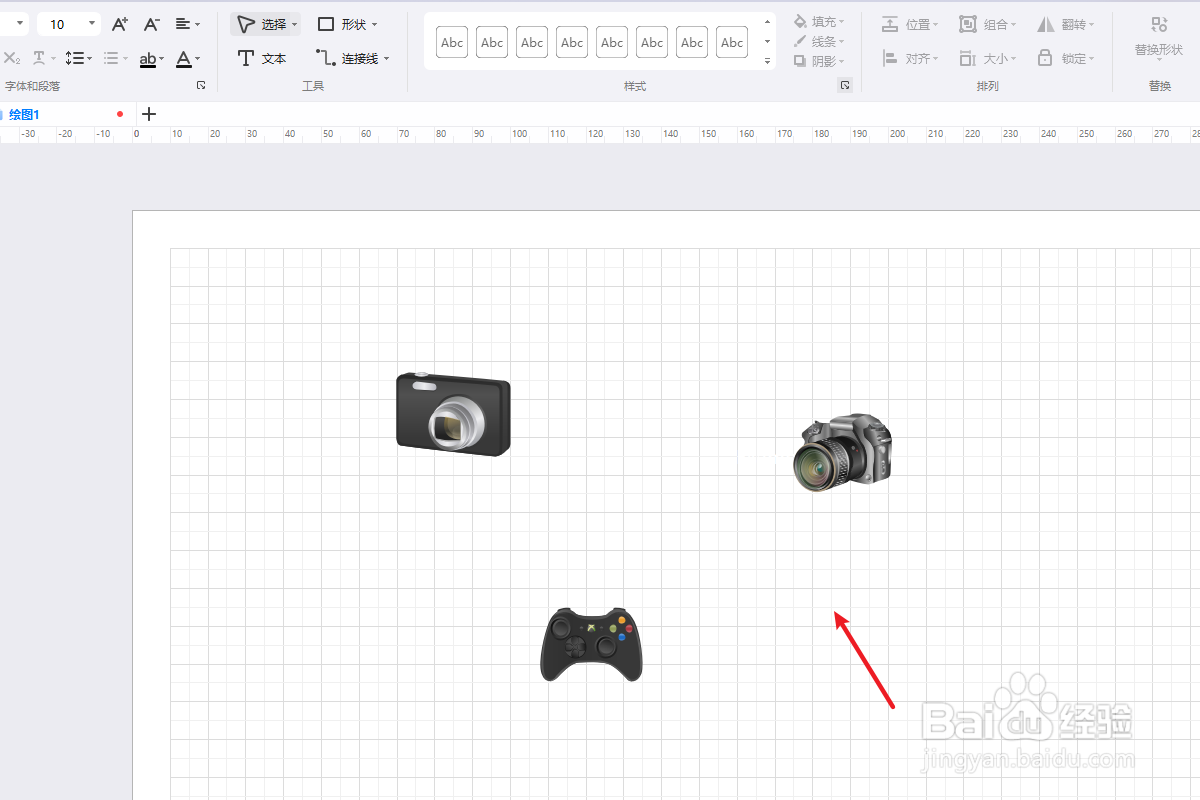Image resolution: width=1200 pixels, height=800 pixels.
Task: Expand the 选择 tool dropdown arrow
Action: [x=294, y=24]
